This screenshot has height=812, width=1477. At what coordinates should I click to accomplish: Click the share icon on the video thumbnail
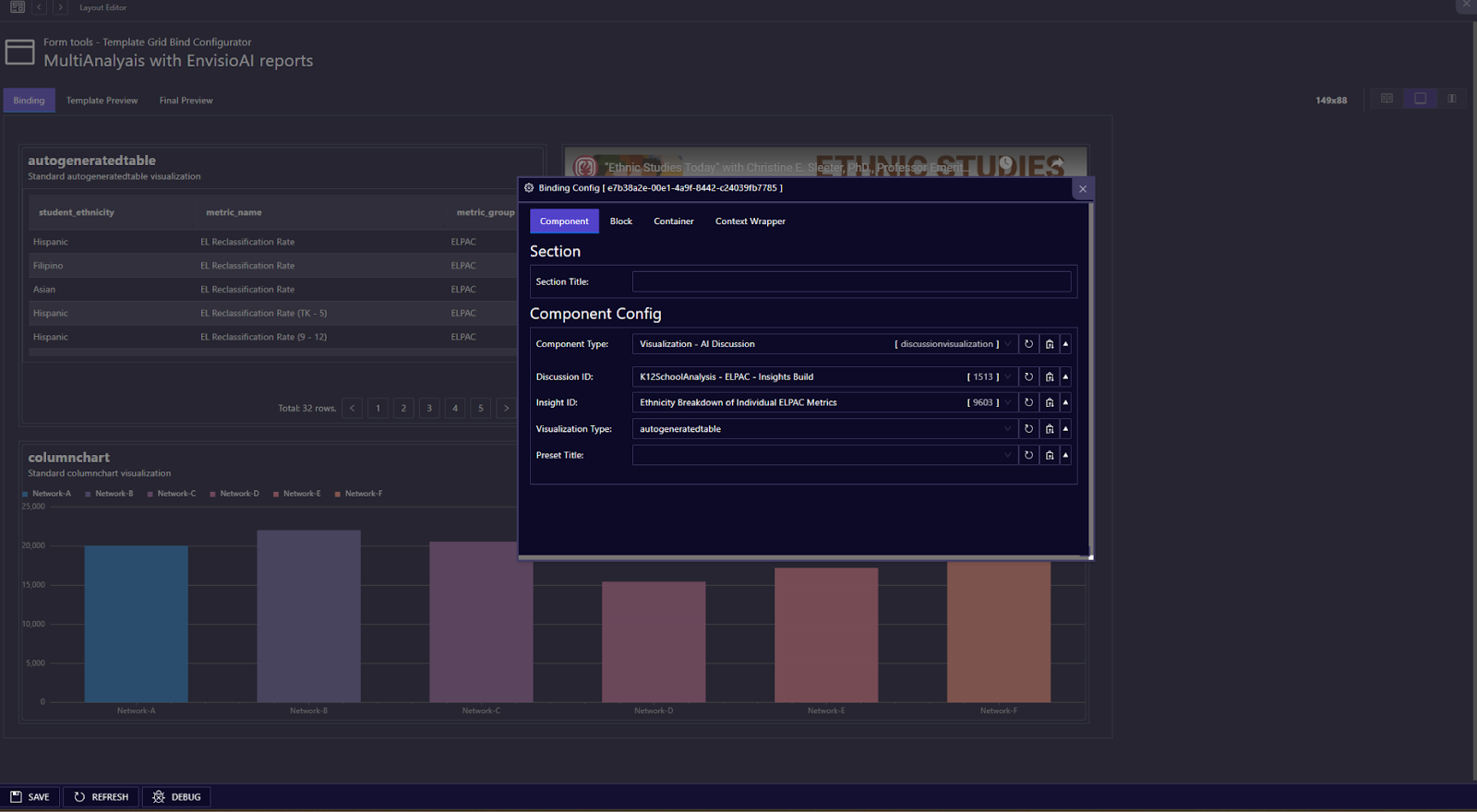pos(1057,163)
